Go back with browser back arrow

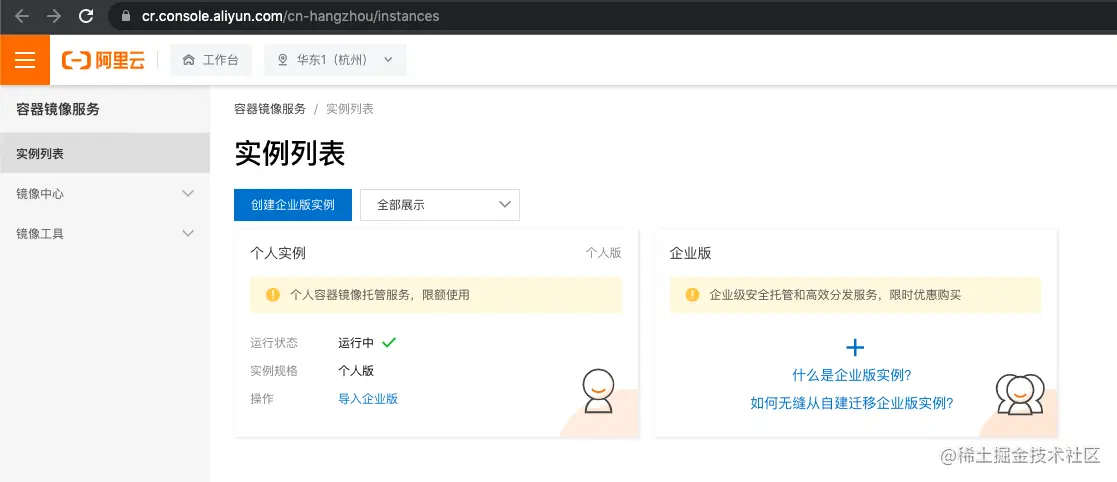(x=21, y=16)
